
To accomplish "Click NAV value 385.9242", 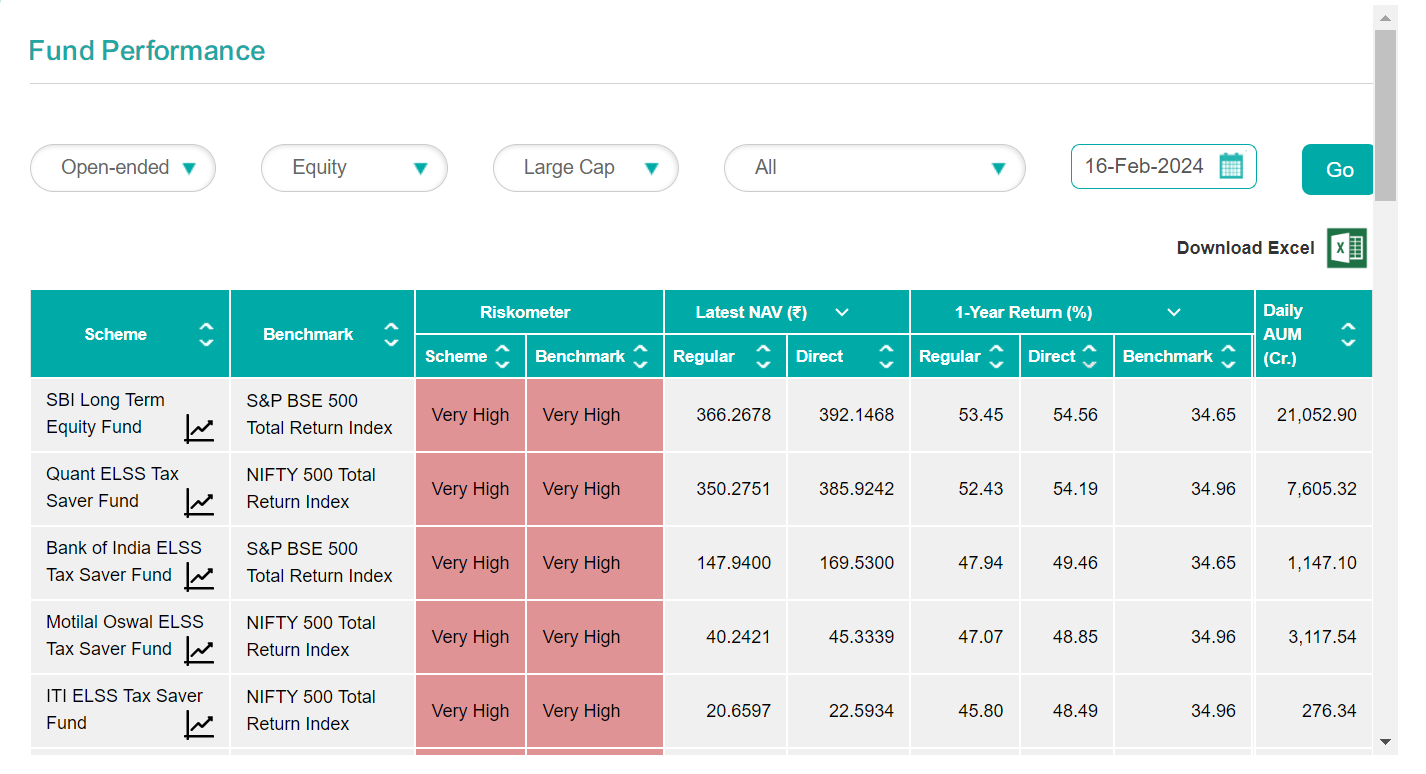I will 856,489.
